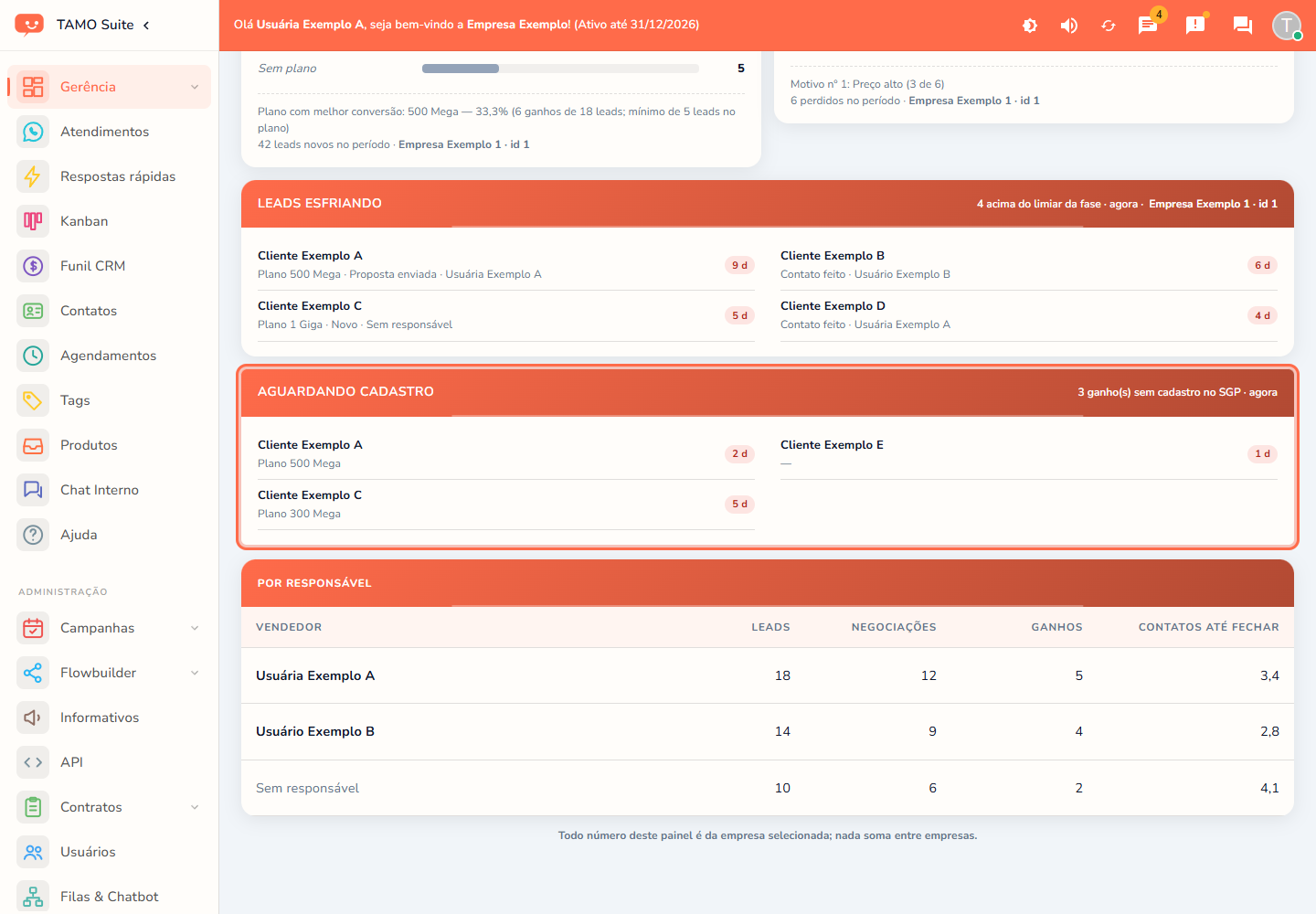
Task: Click the Sem plano progress bar
Action: [560, 69]
